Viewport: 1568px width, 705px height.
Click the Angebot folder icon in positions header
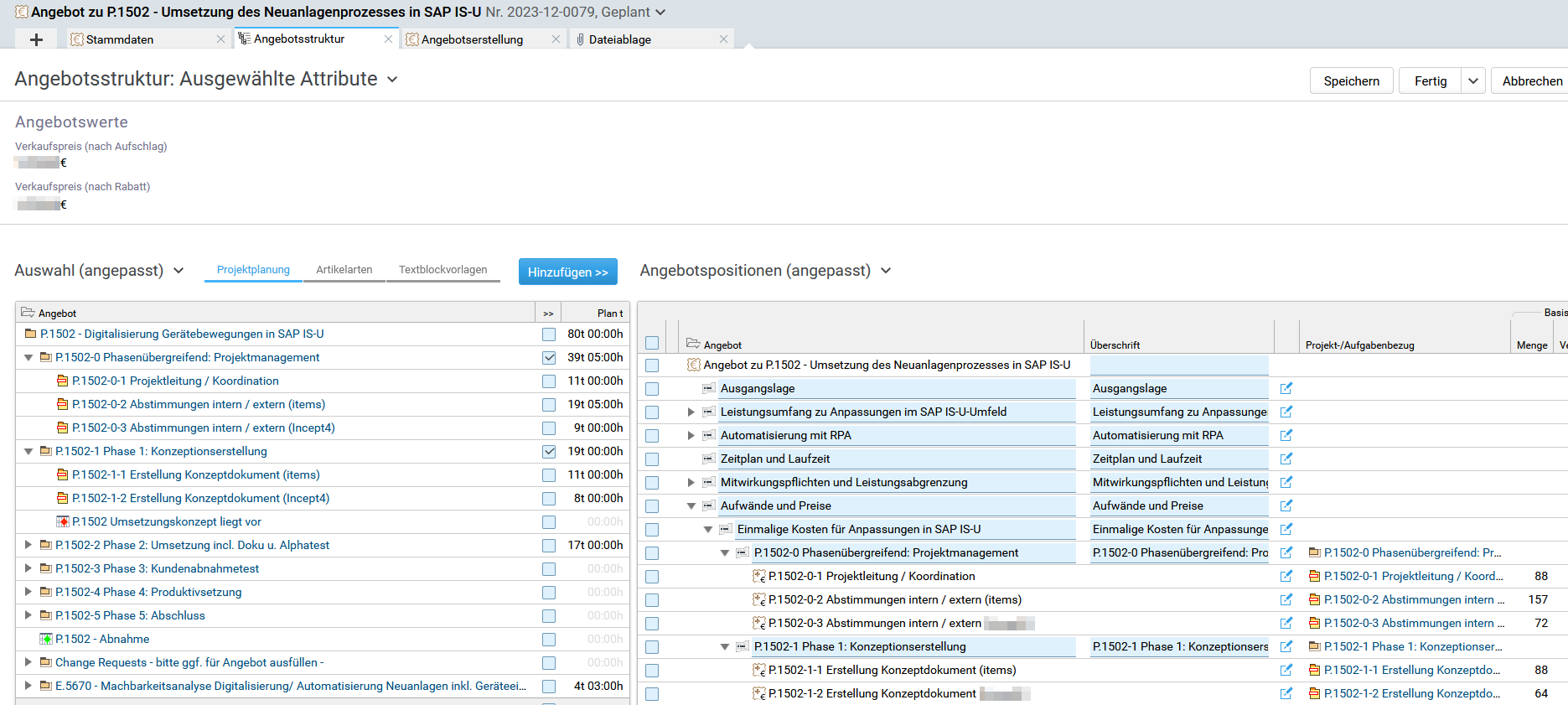click(693, 344)
